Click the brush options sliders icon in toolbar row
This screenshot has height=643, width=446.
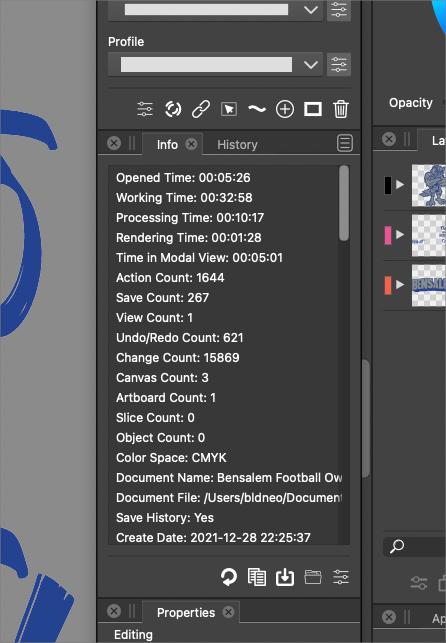click(145, 109)
